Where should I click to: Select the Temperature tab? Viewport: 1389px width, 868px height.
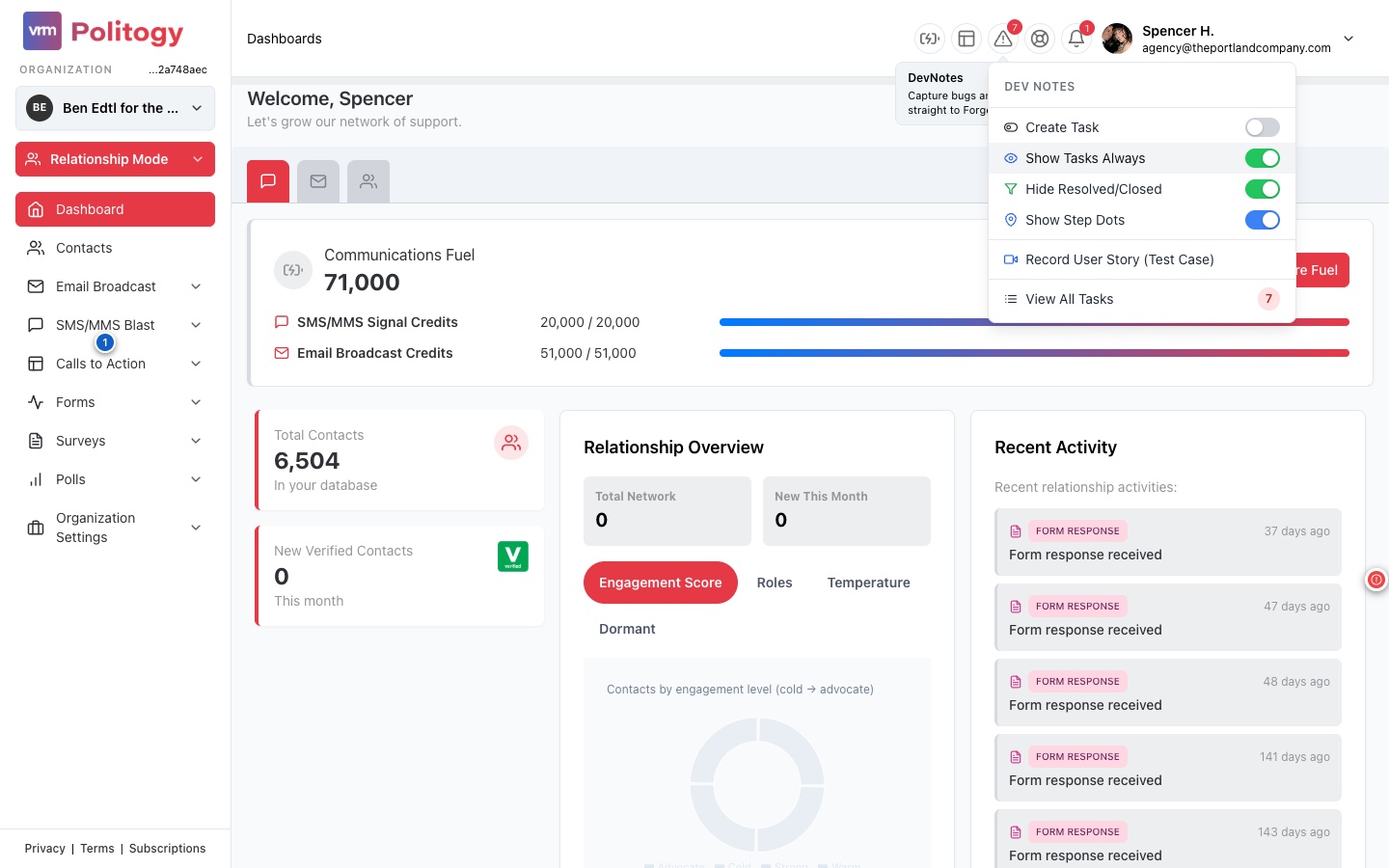pyautogui.click(x=868, y=583)
